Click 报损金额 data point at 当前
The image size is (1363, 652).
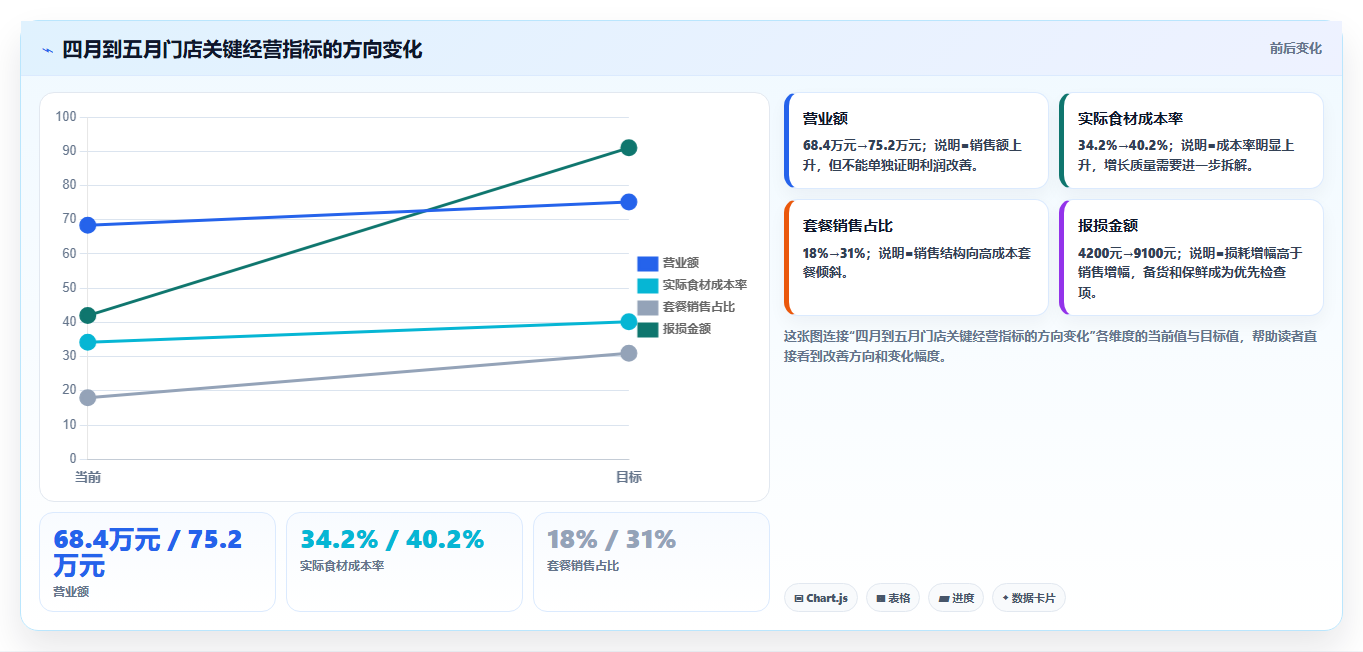coord(88,316)
